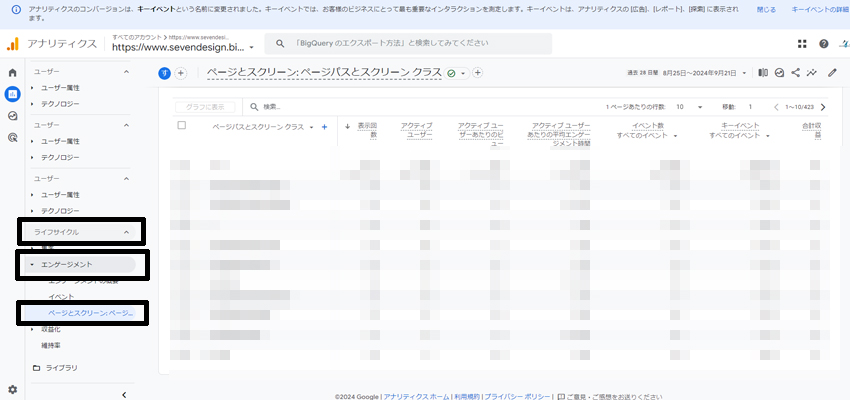
Task: Open the アナリティクス ホーム footer link
Action: 416,396
